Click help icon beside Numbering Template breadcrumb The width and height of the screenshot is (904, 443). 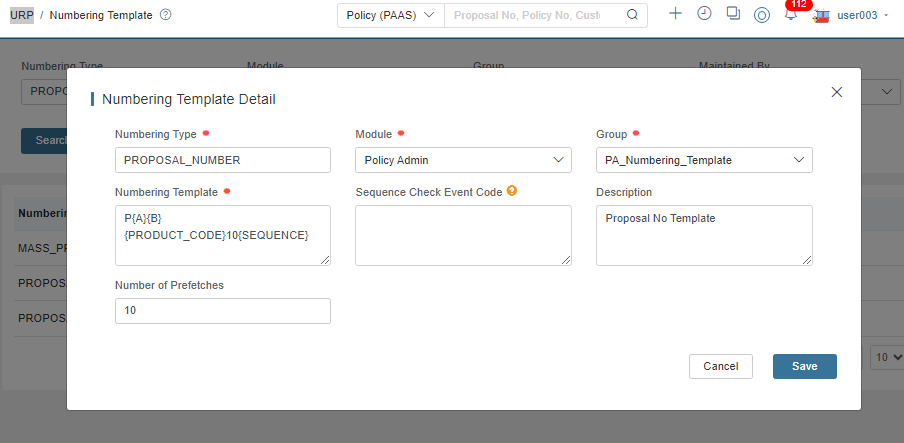click(165, 15)
